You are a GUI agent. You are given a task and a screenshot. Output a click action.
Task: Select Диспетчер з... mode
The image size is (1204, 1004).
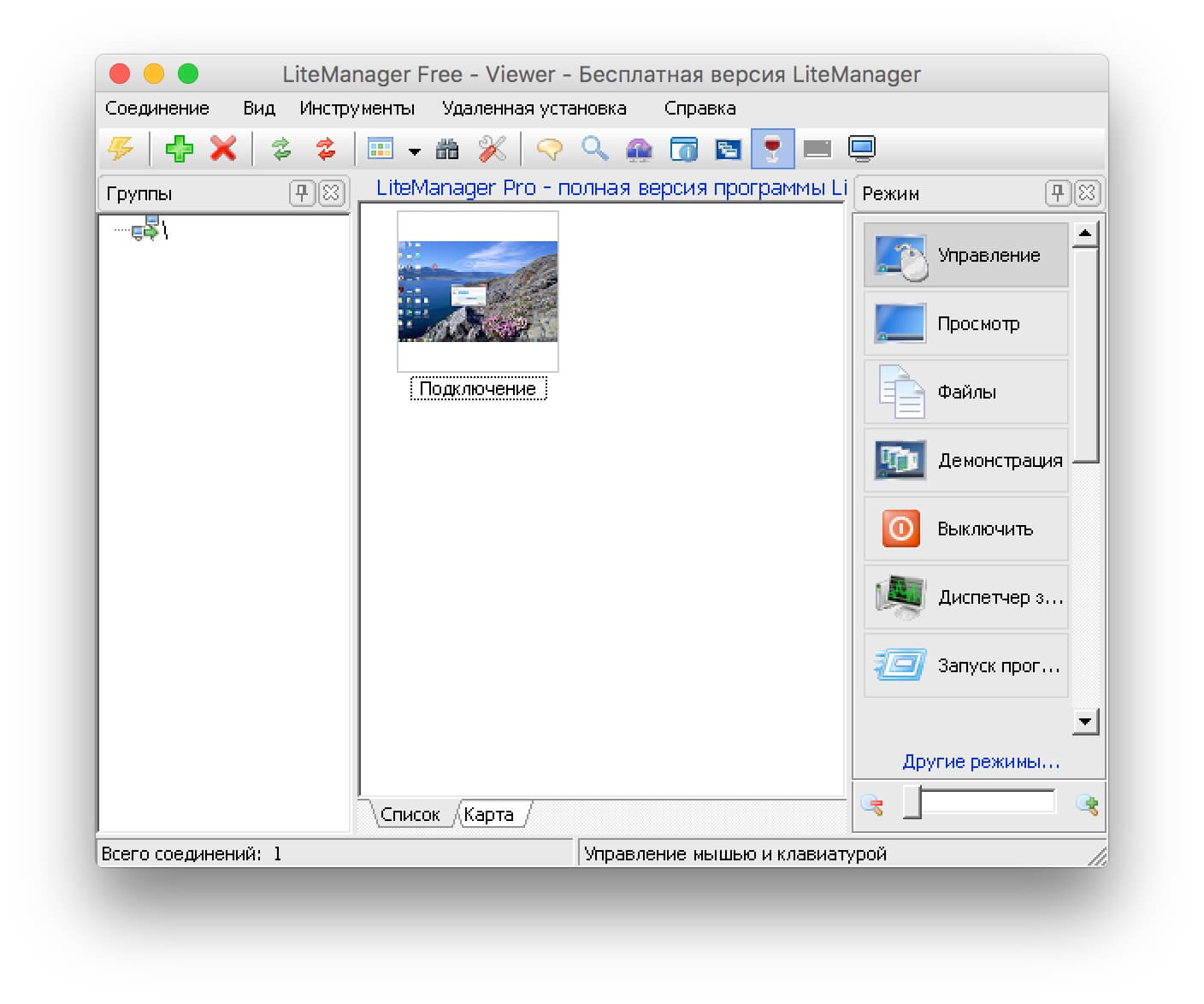coord(966,597)
